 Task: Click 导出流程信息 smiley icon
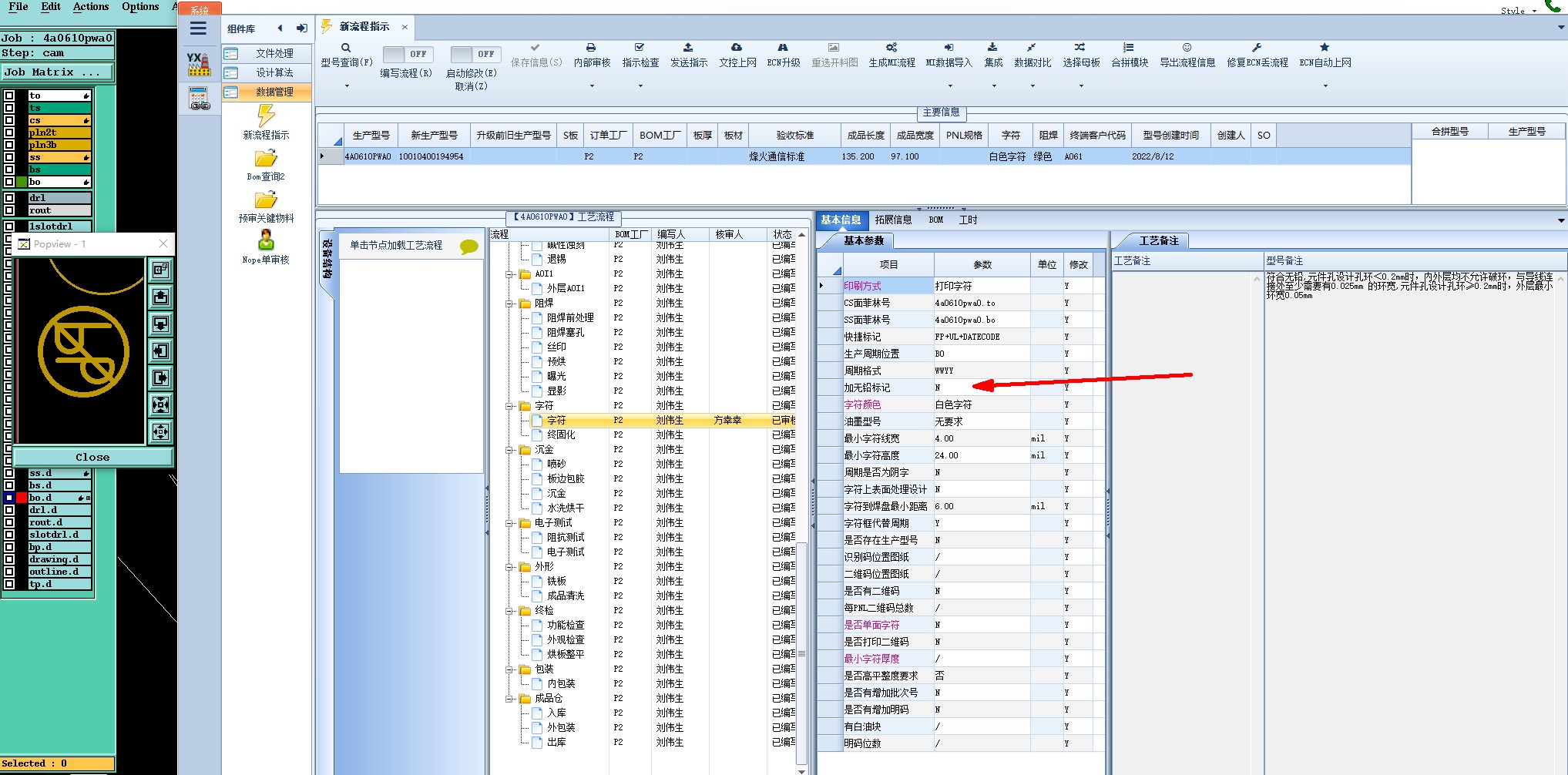[x=1187, y=48]
